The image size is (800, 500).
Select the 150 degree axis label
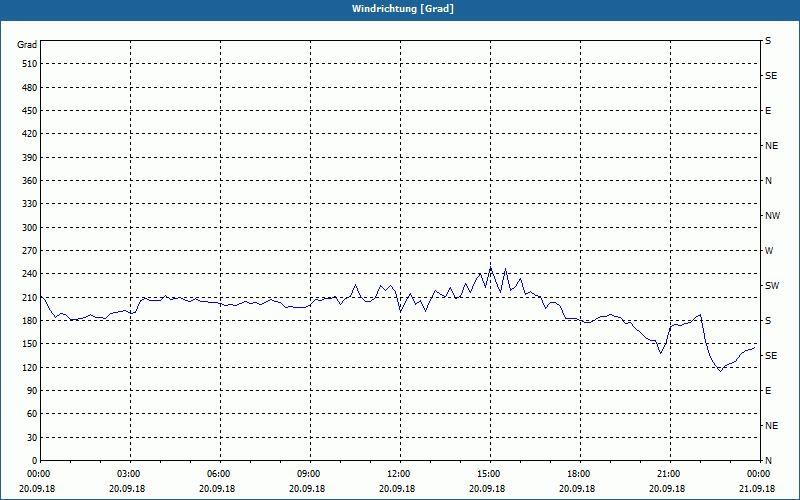click(30, 344)
